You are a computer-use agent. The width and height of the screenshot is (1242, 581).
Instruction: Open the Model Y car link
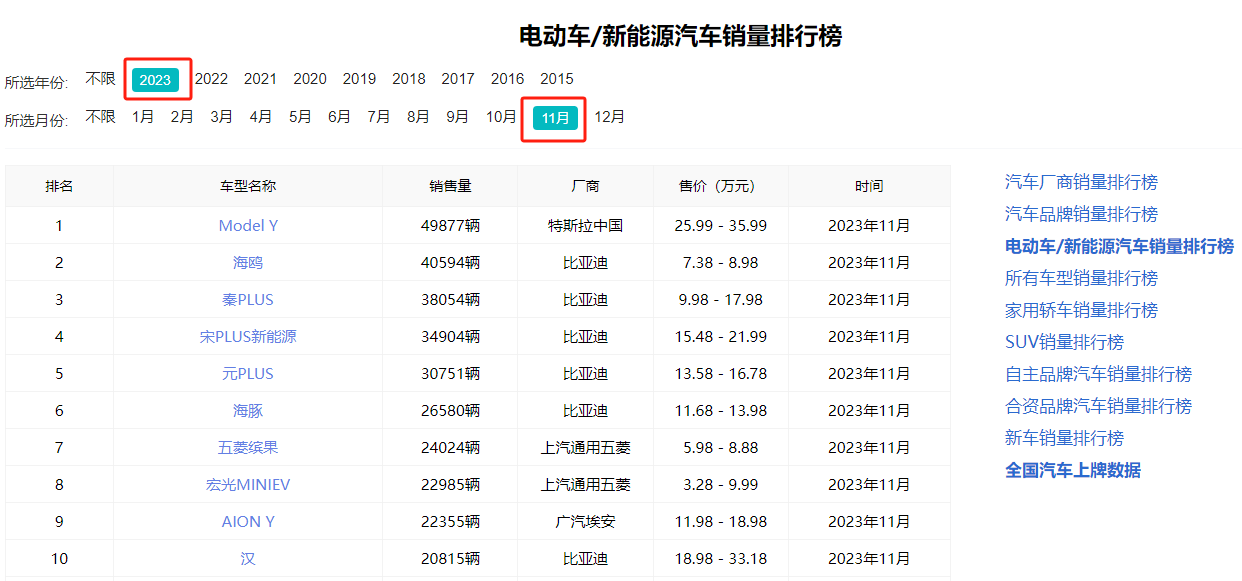pos(248,226)
